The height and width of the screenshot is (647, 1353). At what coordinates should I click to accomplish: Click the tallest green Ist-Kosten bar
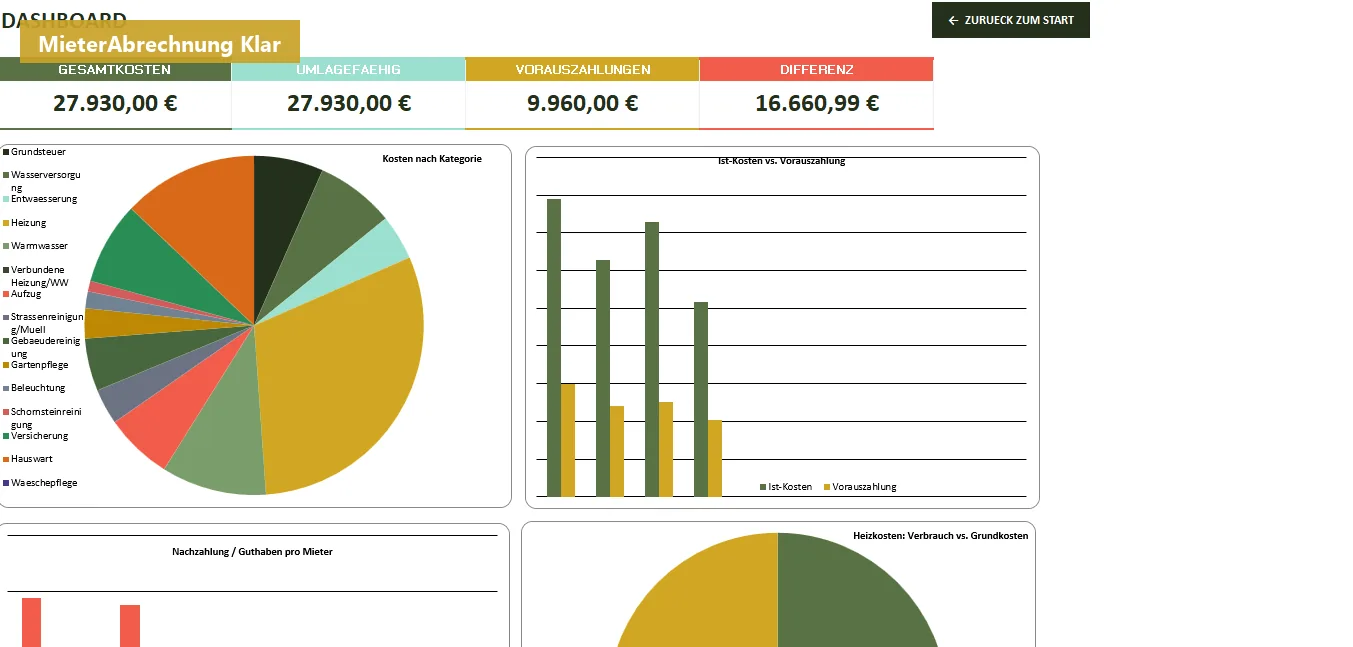click(x=554, y=347)
